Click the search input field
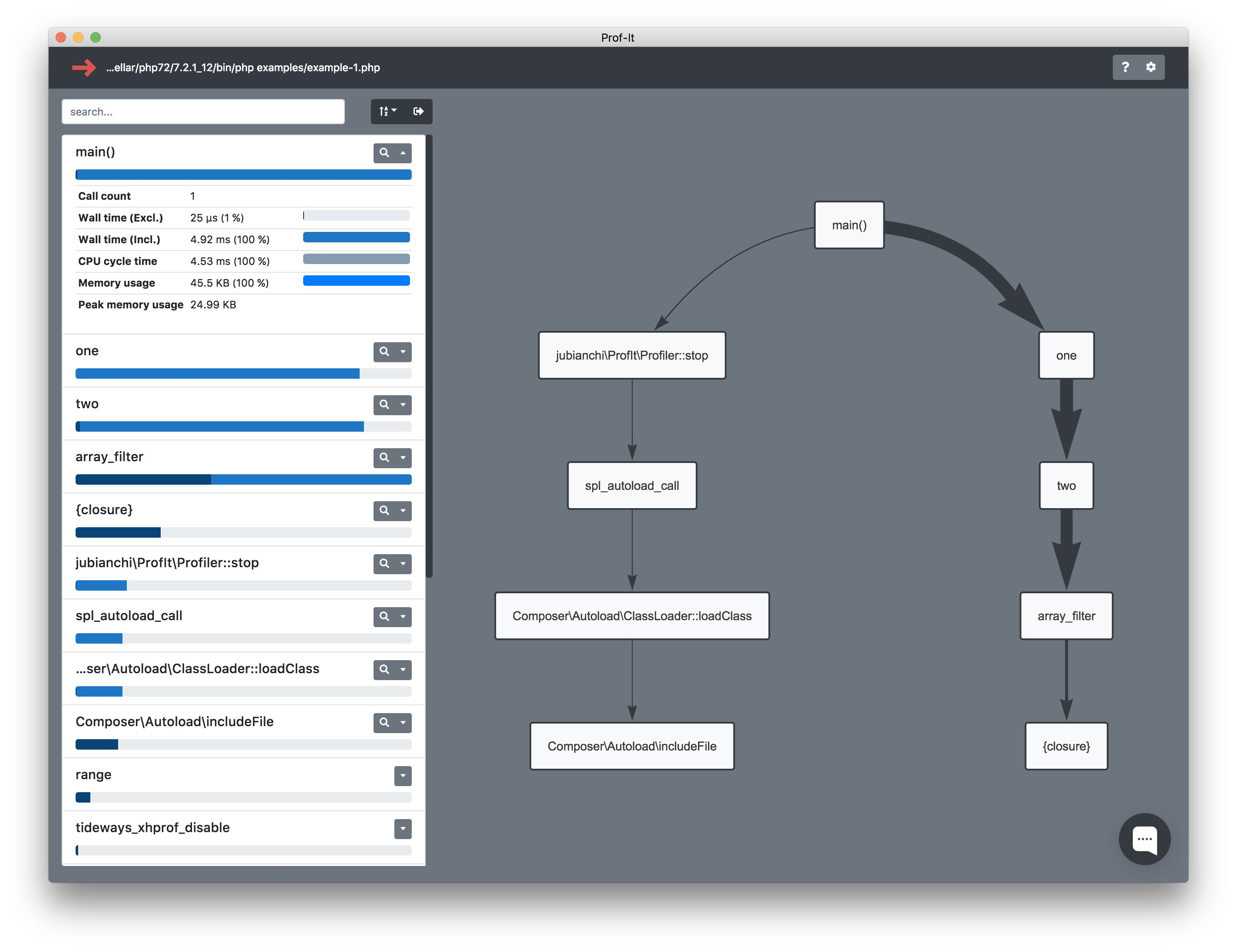Screen dimensions: 1237x952 pyautogui.click(x=203, y=112)
